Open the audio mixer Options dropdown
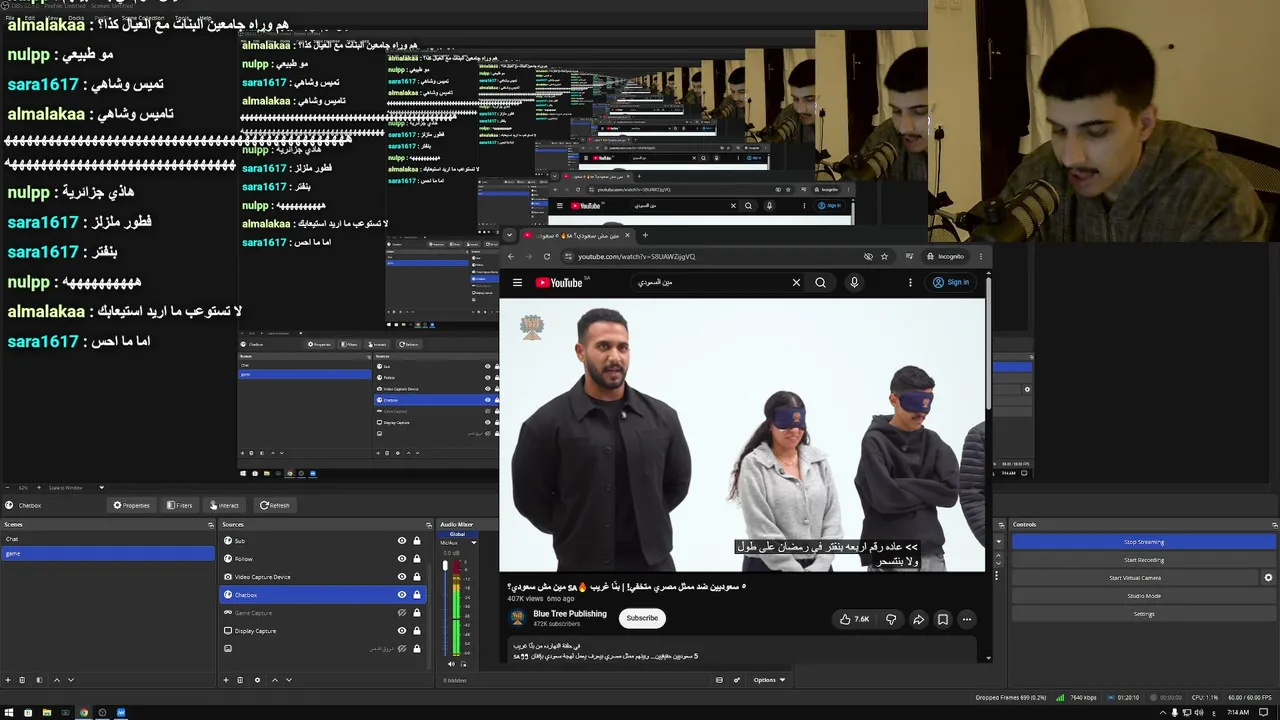 point(769,680)
